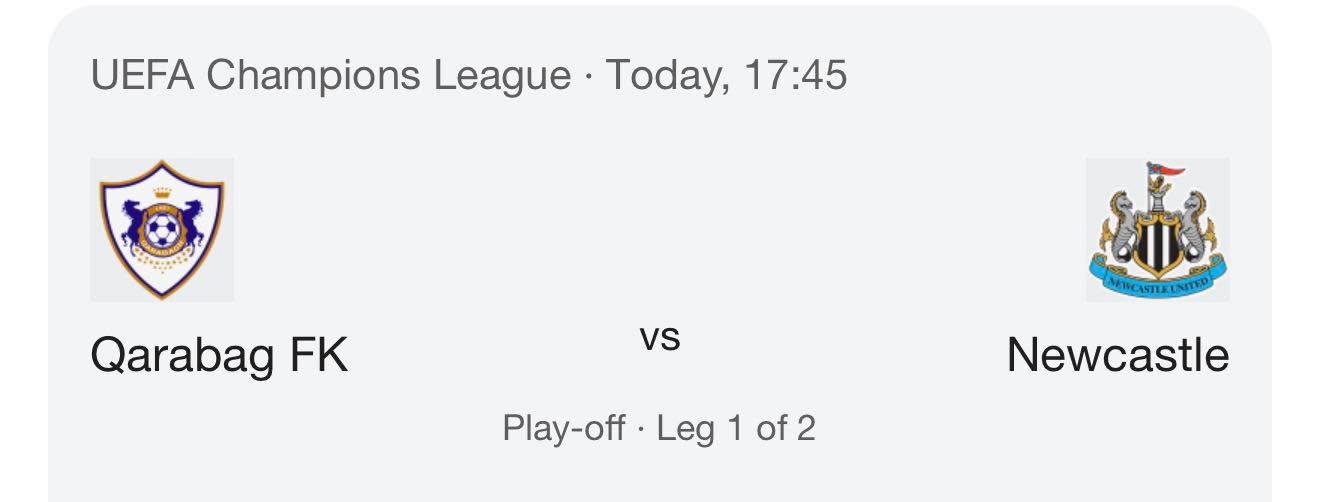This screenshot has height=502, width=1320.
Task: Click the "vs" text between teams
Action: click(x=660, y=338)
